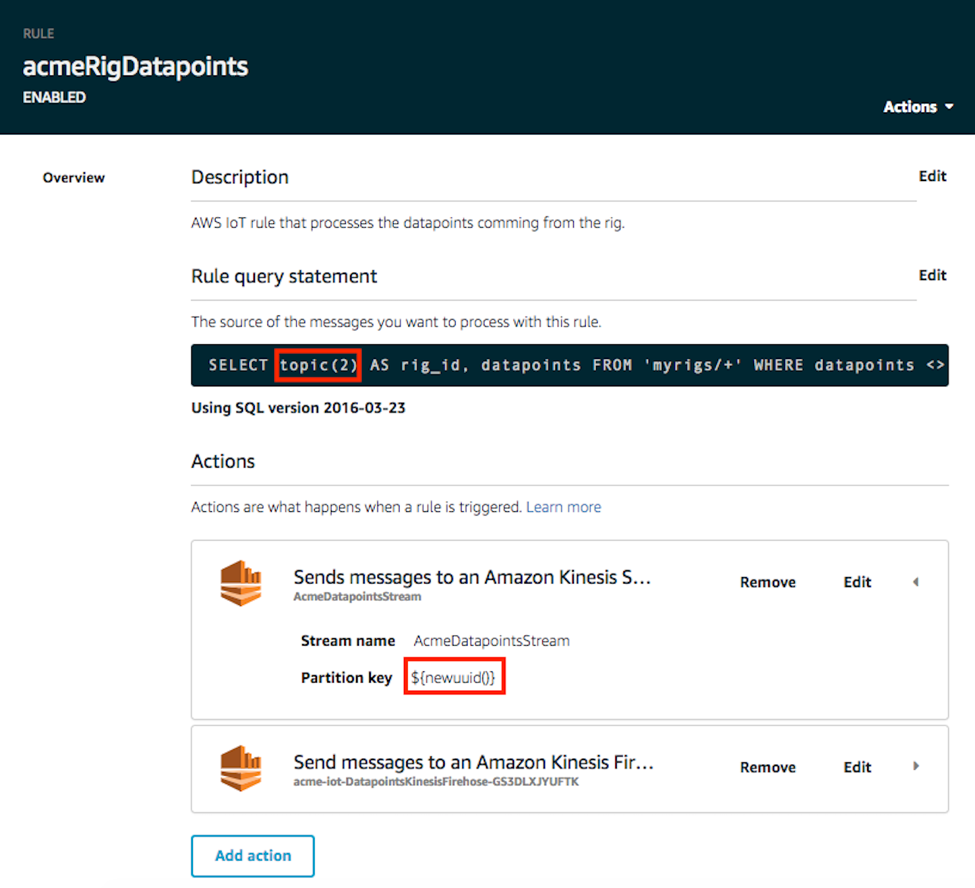Click 'Send messages to an Amazon Kinesis Fir…' title
This screenshot has height=888, width=975.
473,762
